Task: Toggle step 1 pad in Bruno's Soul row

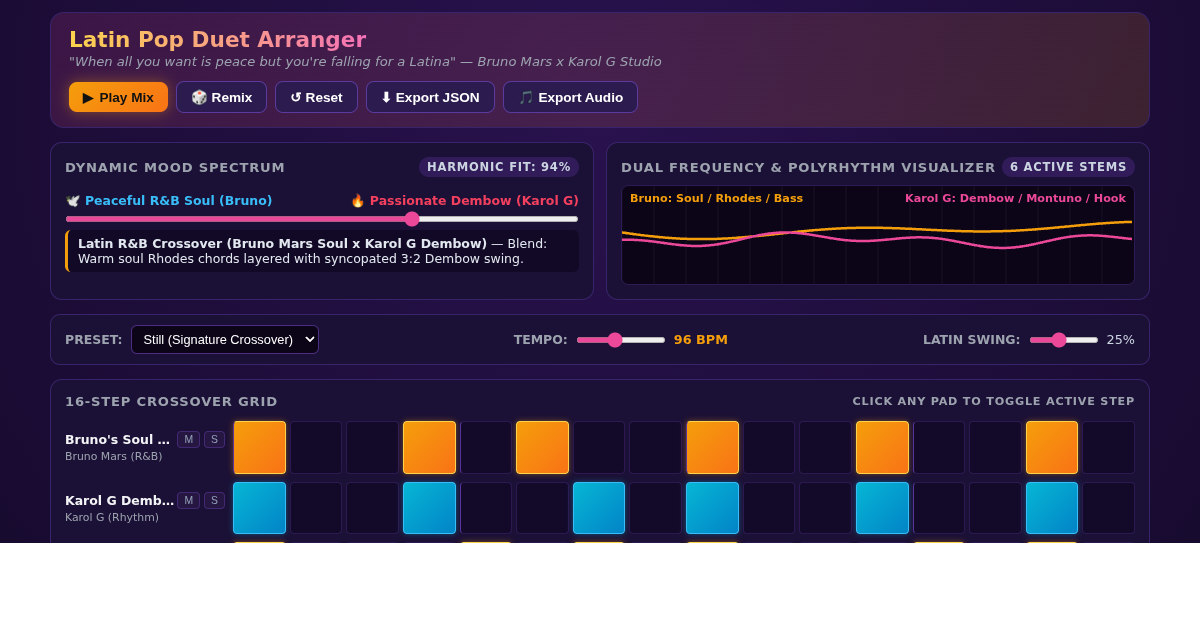Action: tap(260, 447)
